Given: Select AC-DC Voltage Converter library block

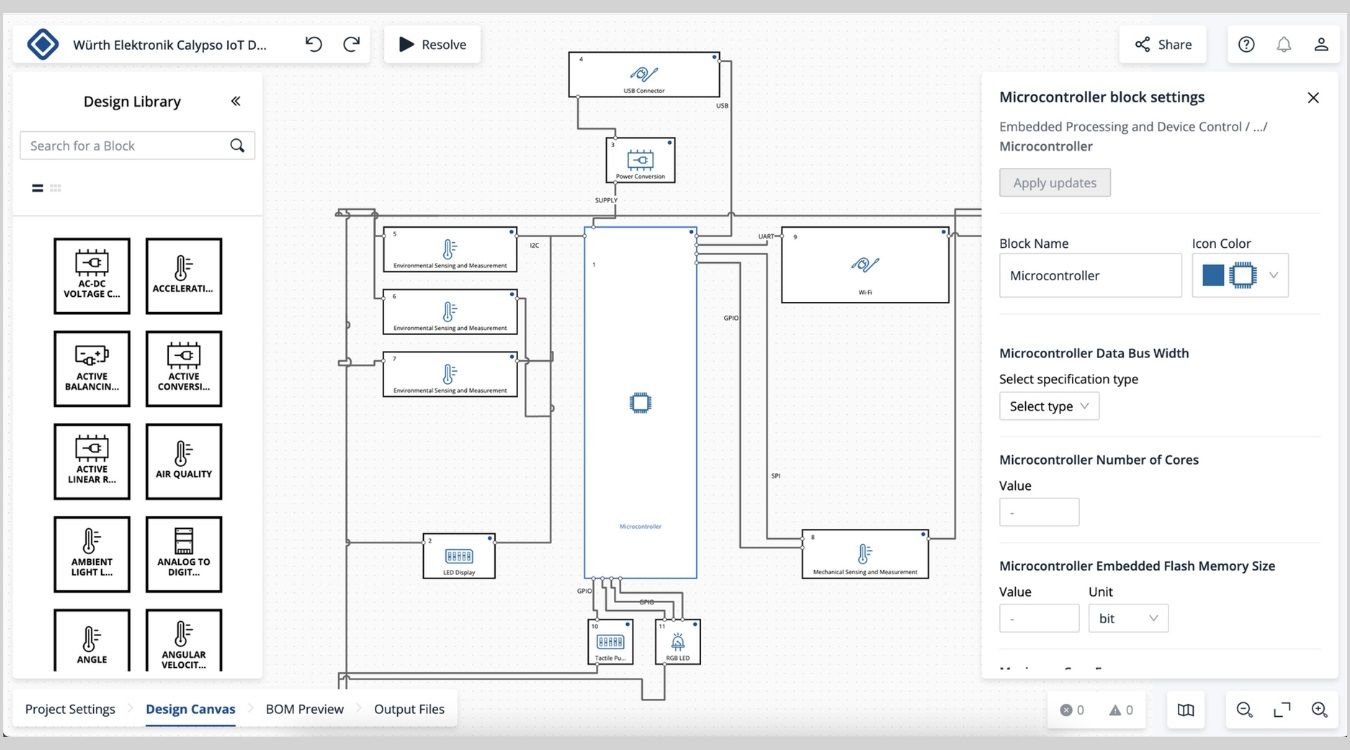Looking at the screenshot, I should [x=92, y=276].
